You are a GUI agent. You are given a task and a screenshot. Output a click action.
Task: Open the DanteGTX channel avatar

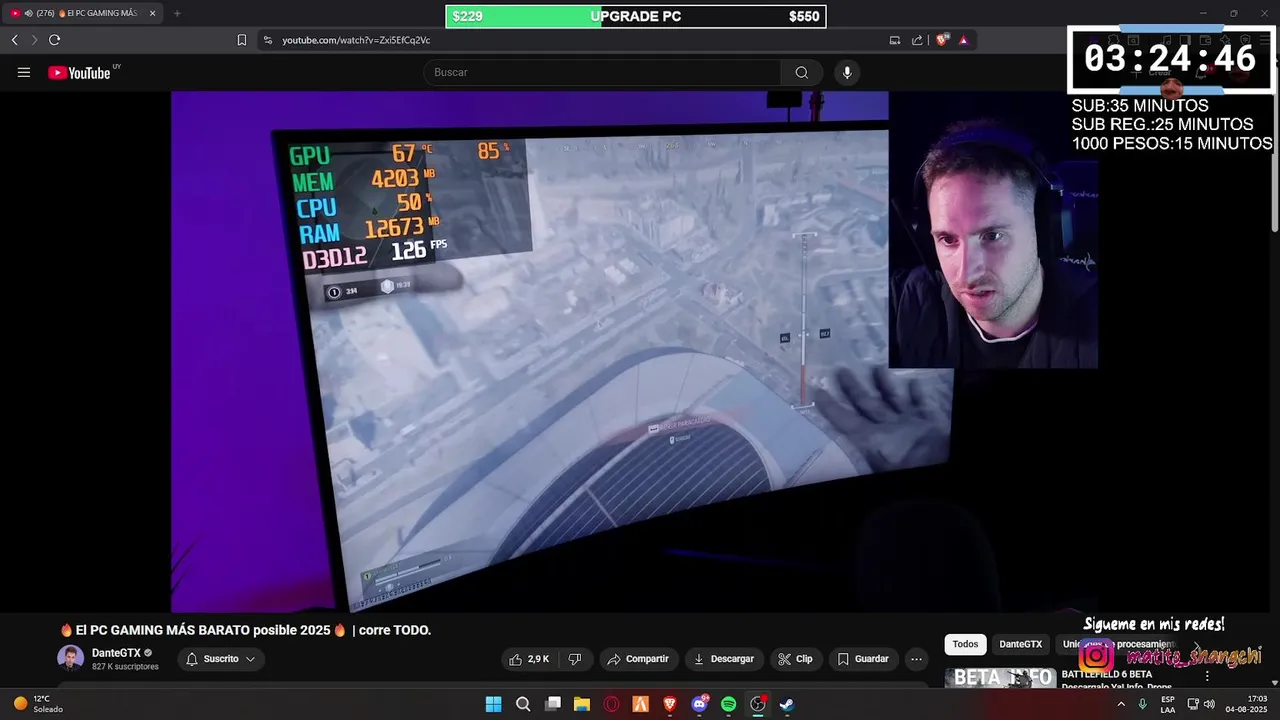71,658
